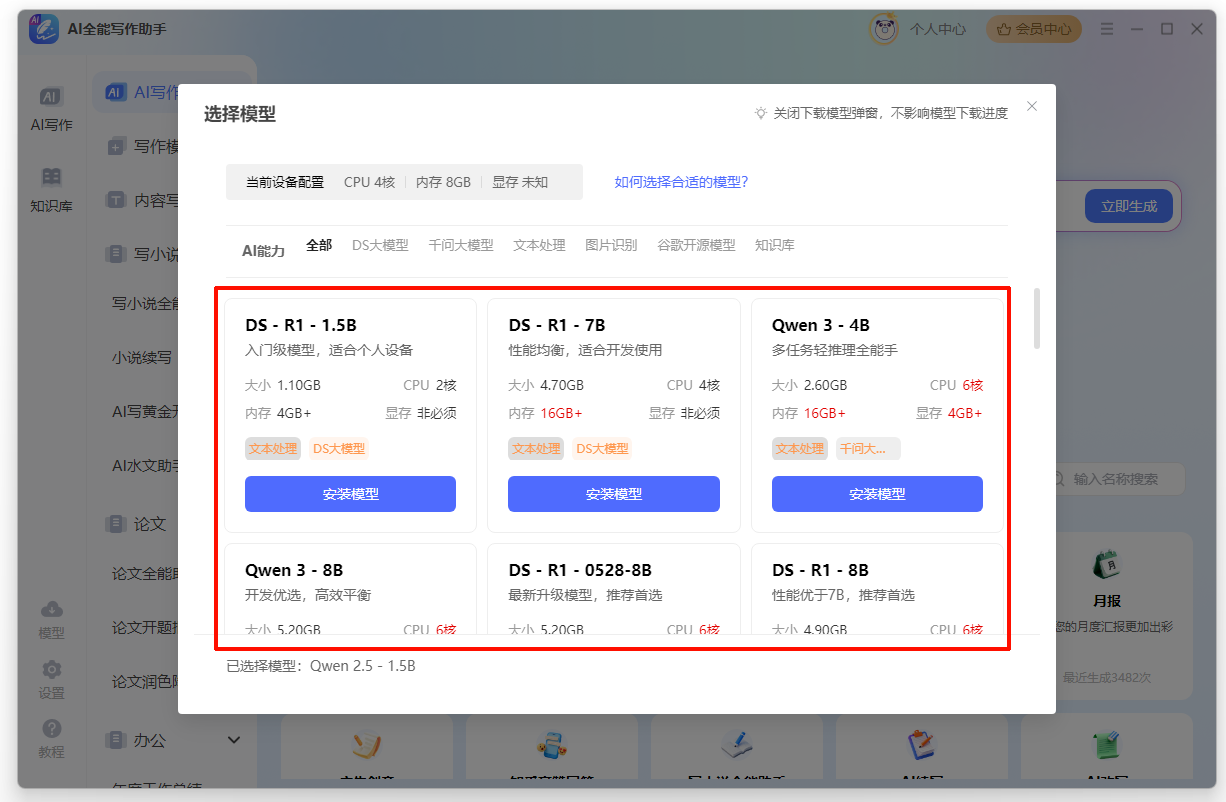Screen dimensions: 1226x802
Task: Install the Qwen 3 - 4B model
Action: [x=876, y=494]
